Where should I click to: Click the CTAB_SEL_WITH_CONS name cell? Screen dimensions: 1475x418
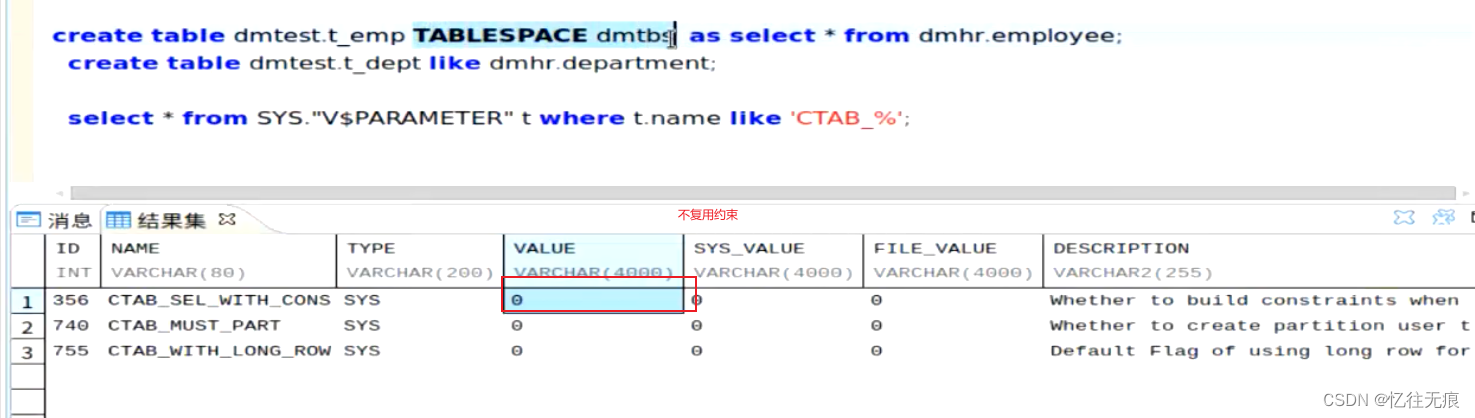[x=220, y=300]
